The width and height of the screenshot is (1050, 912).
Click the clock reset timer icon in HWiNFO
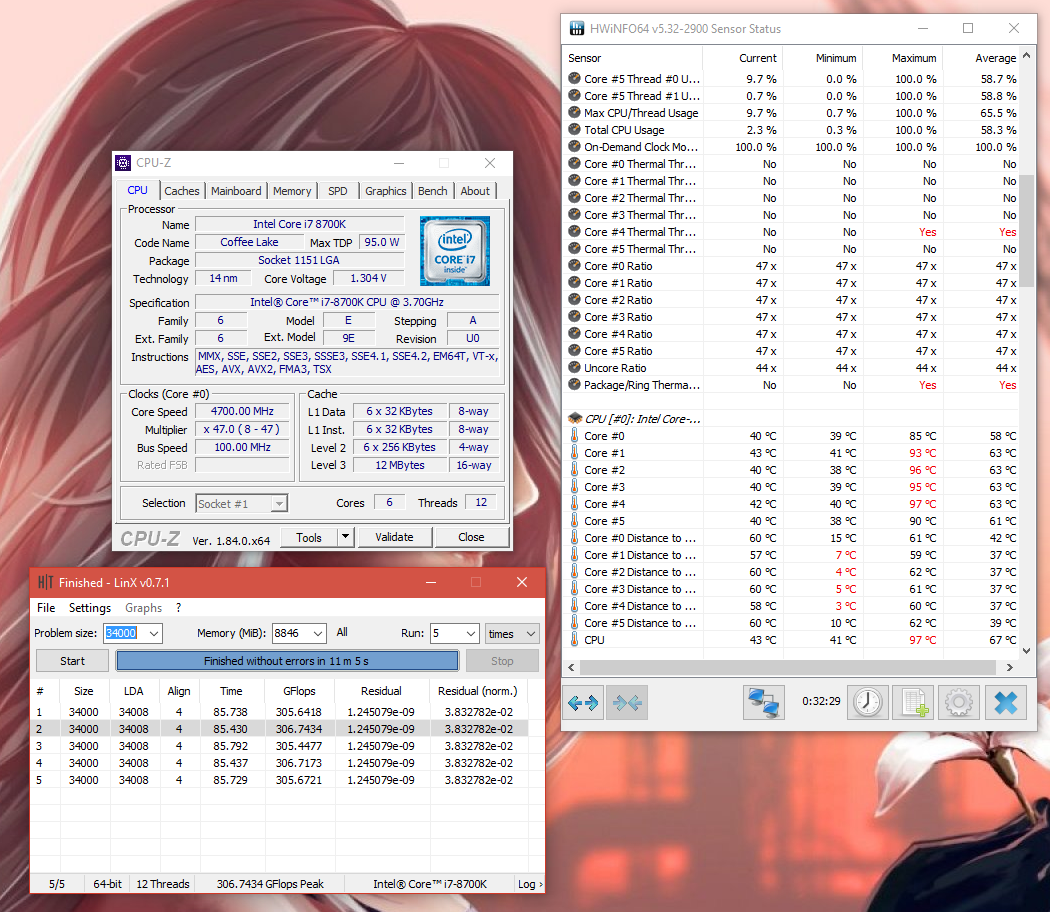tap(868, 702)
